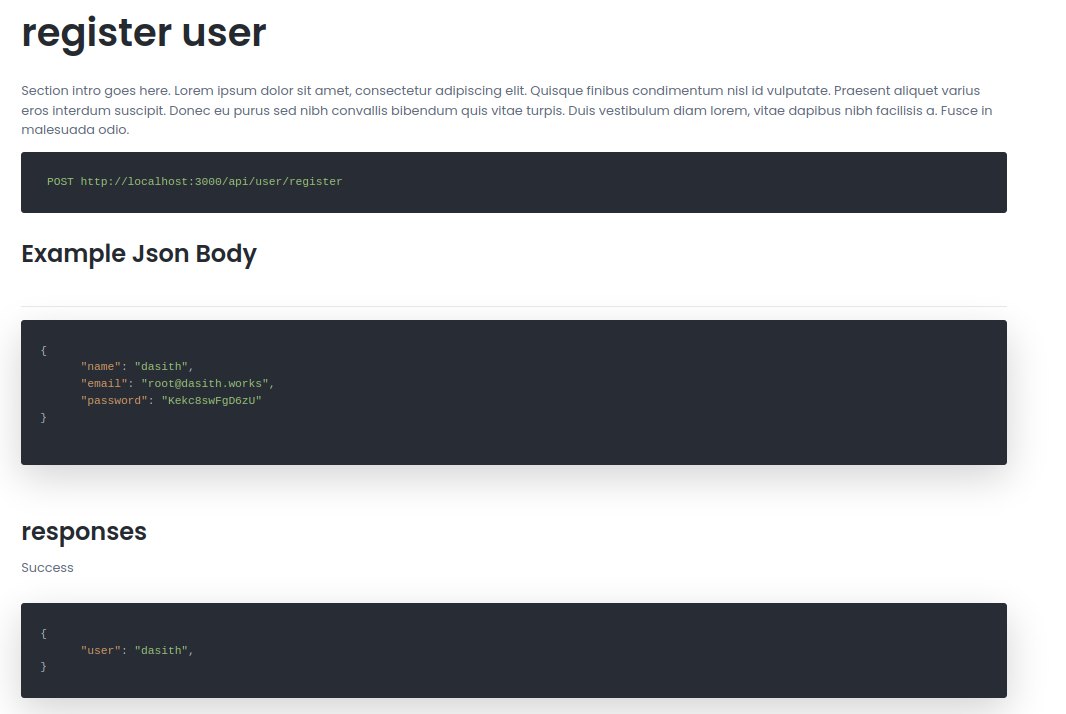Click the "name" key in the request JSON
The image size is (1066, 714).
tap(101, 367)
